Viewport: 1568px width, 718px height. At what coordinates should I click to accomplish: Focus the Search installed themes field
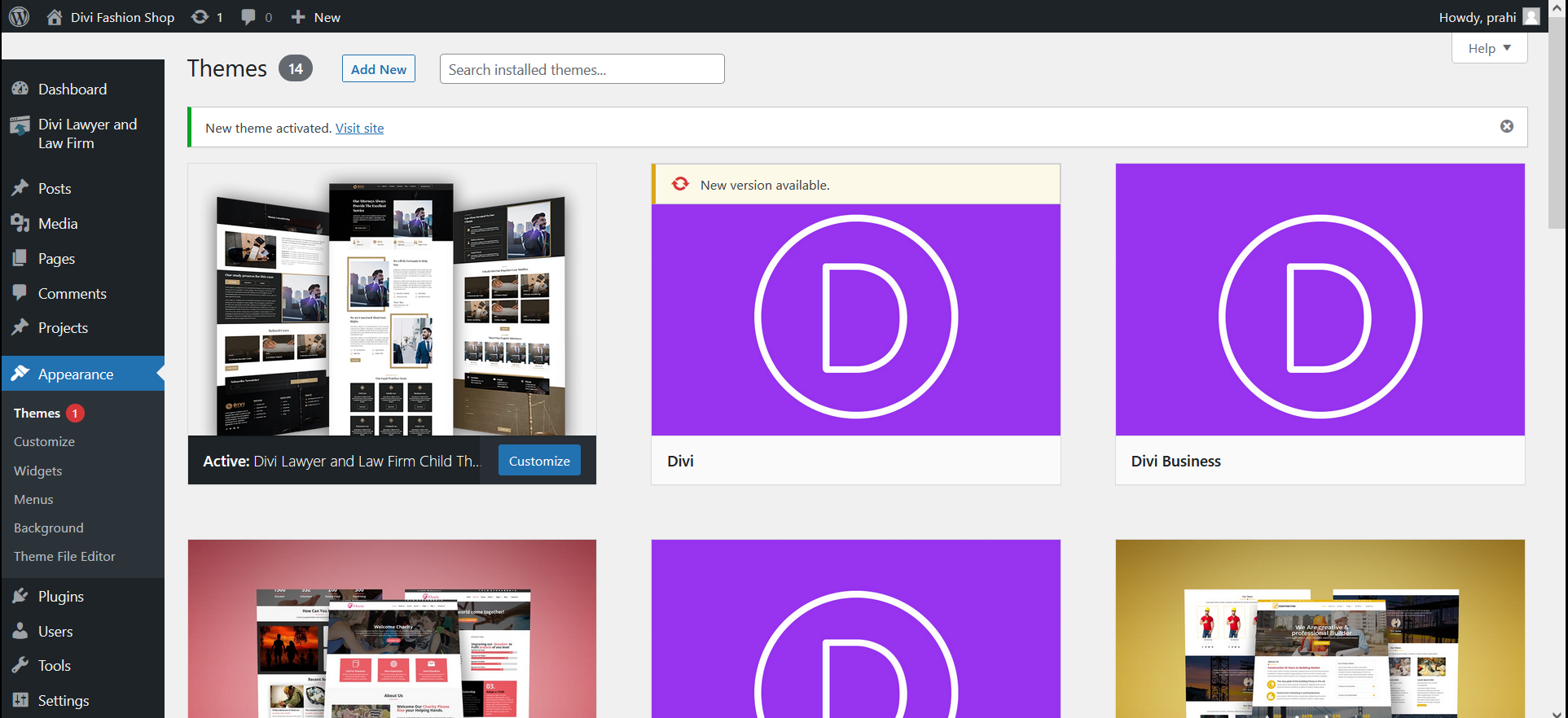point(582,69)
